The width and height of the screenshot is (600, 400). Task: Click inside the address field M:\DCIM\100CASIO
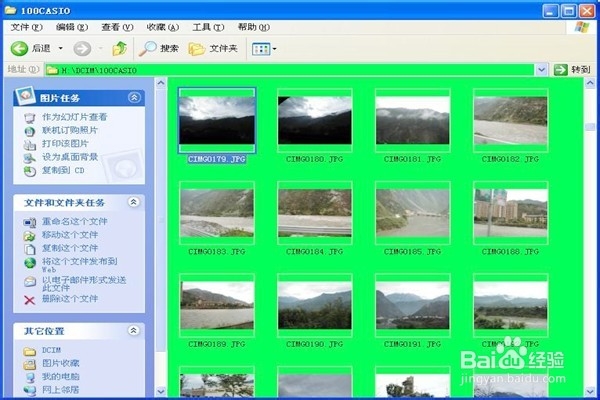point(290,70)
